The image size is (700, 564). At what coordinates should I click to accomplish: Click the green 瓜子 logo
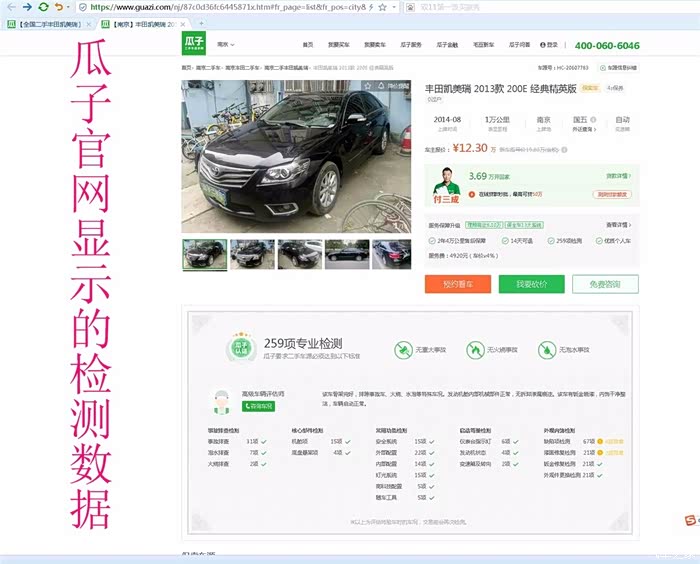coord(194,43)
